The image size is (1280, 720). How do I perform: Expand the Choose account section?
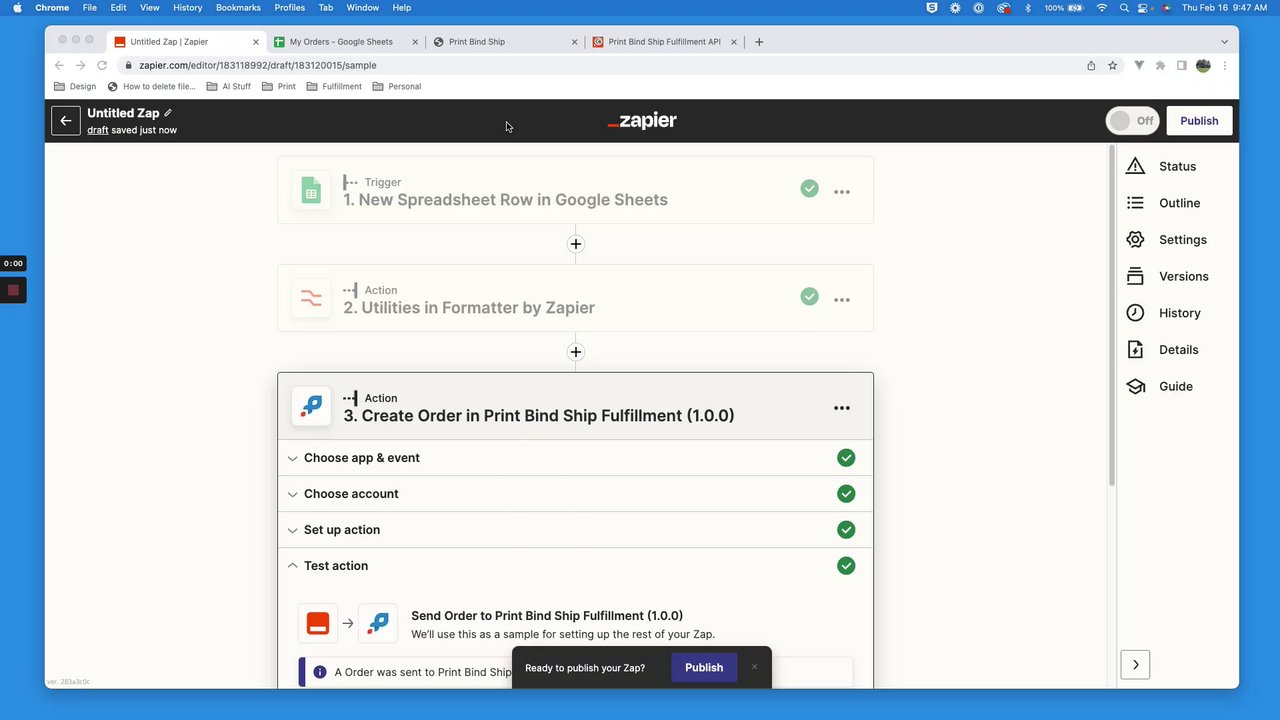575,494
